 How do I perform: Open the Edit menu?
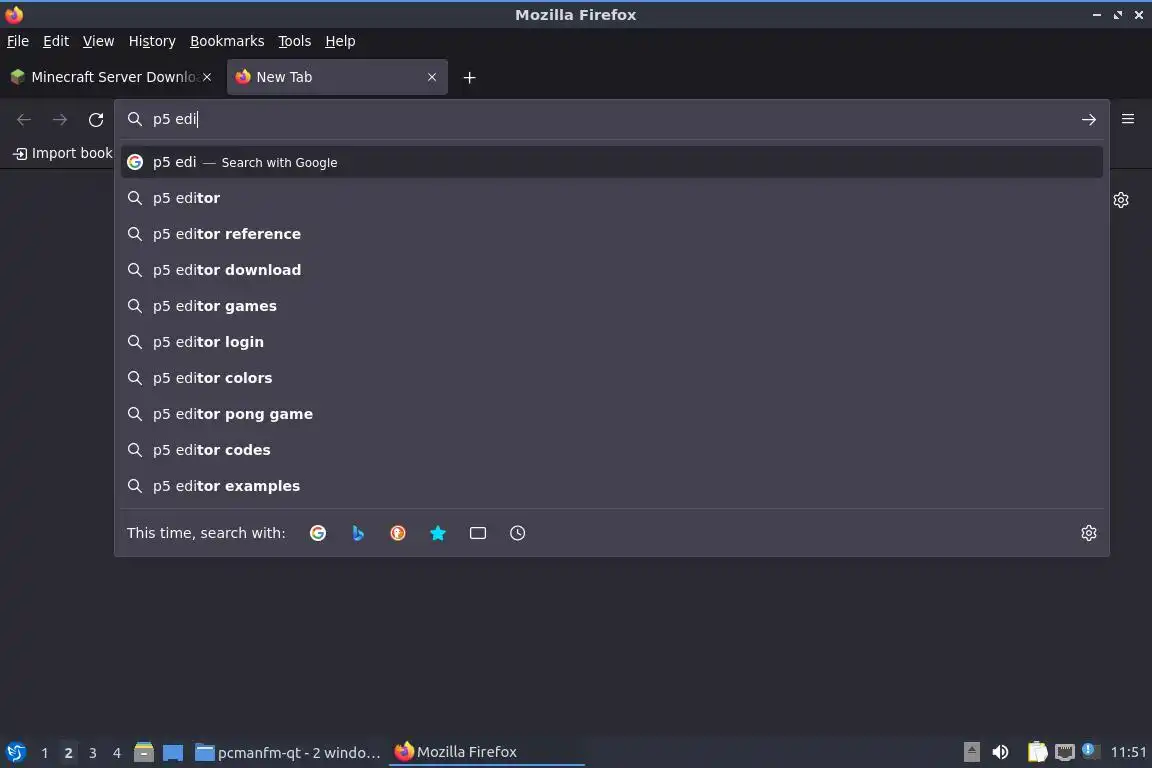click(56, 41)
